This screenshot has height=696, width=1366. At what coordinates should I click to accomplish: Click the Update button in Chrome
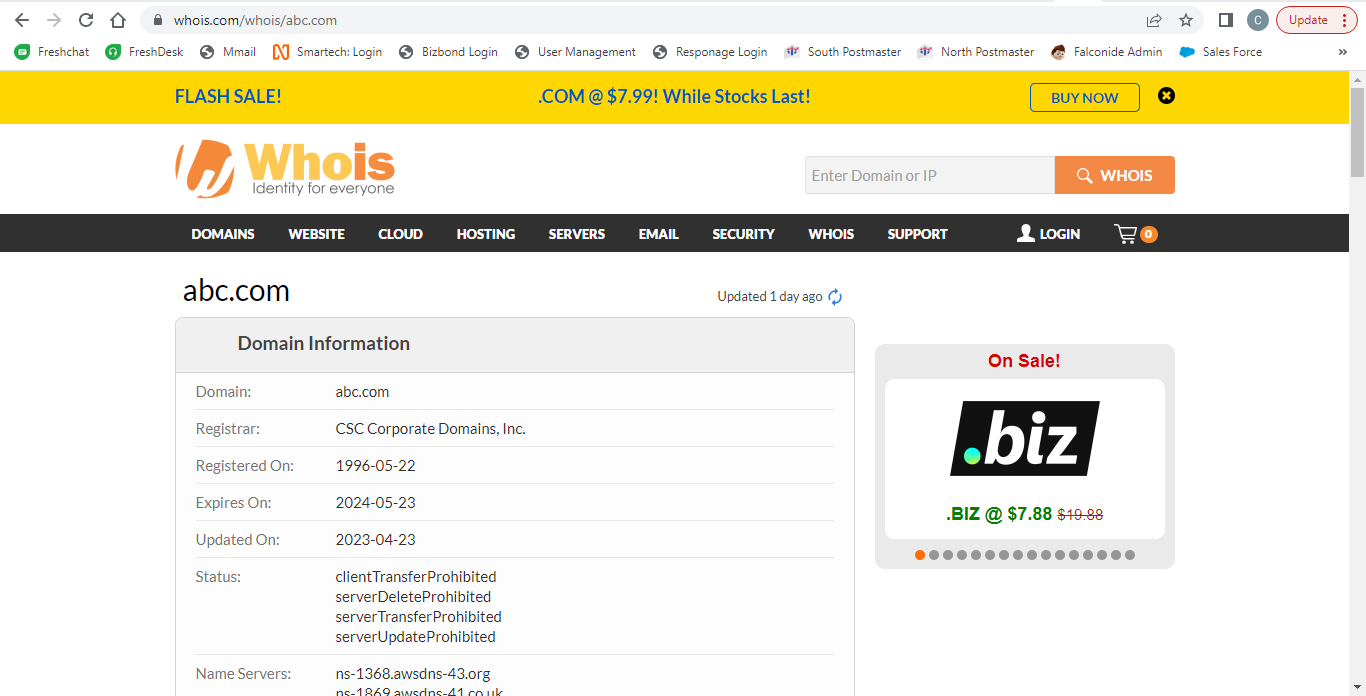(x=1316, y=20)
